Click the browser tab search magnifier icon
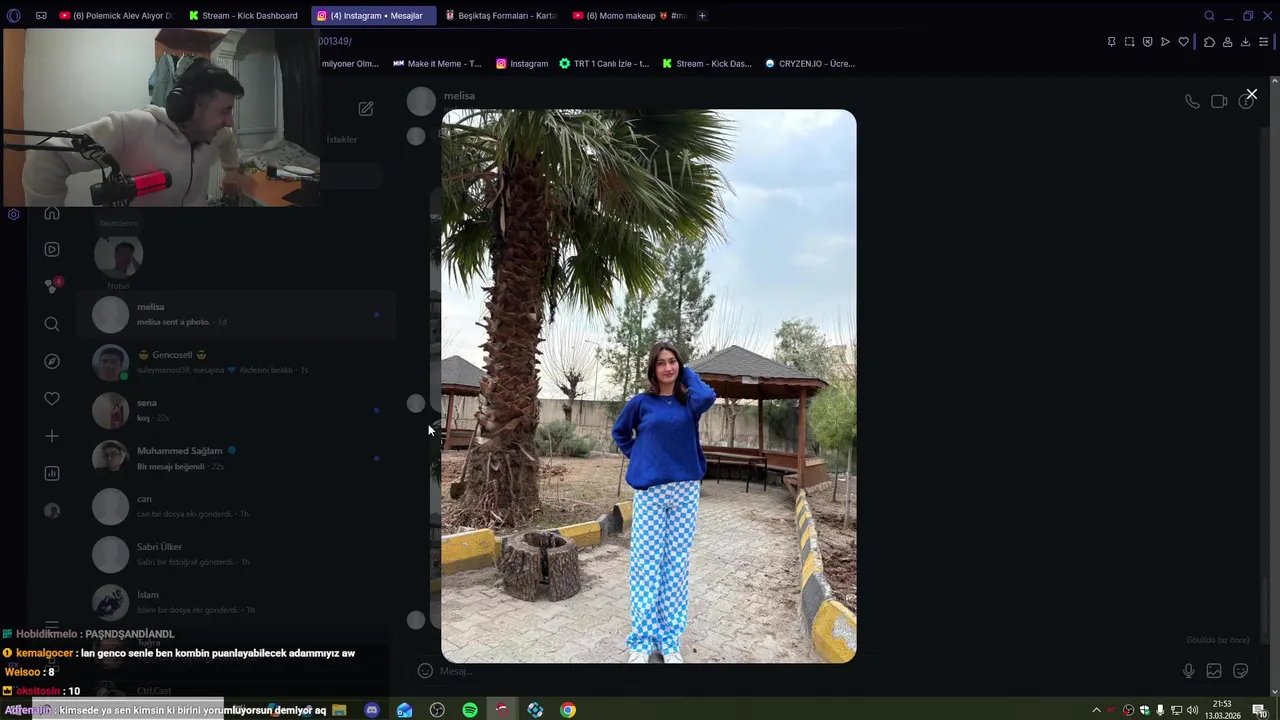This screenshot has height=720, width=1280. (x=1209, y=16)
